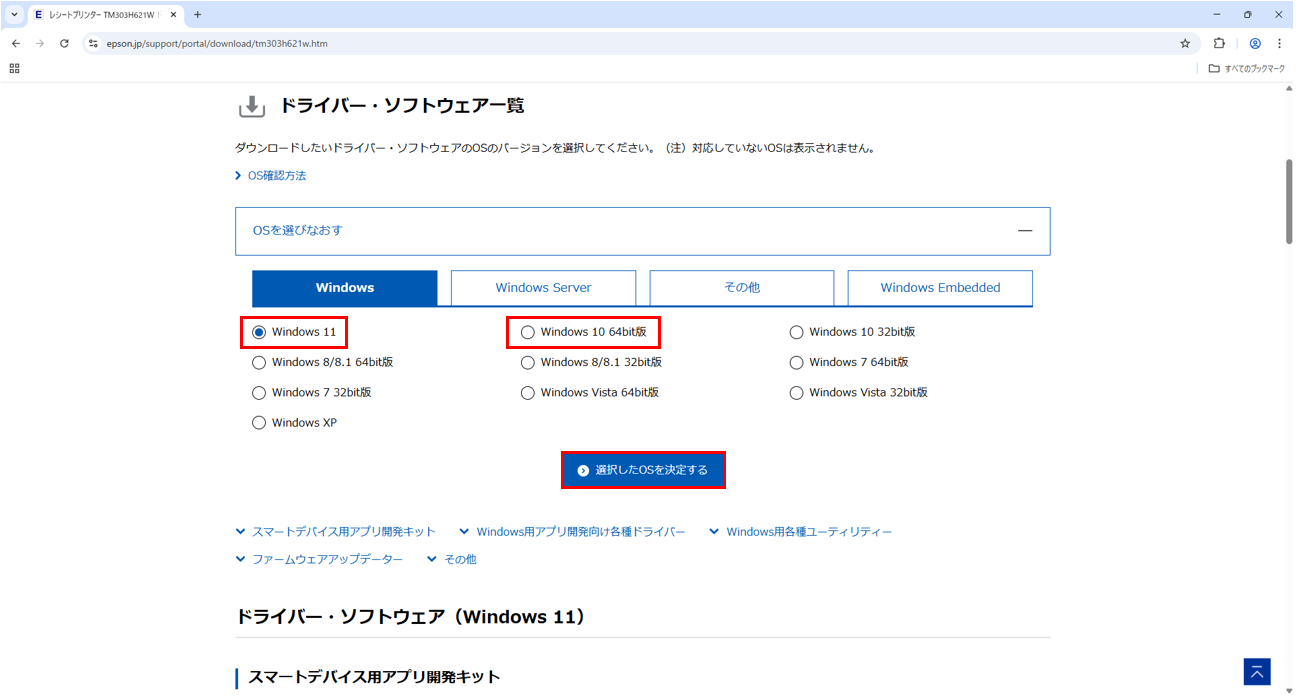This screenshot has width=1300, height=700.
Task: Select Windows 10 32bit版 radio button
Action: click(797, 332)
